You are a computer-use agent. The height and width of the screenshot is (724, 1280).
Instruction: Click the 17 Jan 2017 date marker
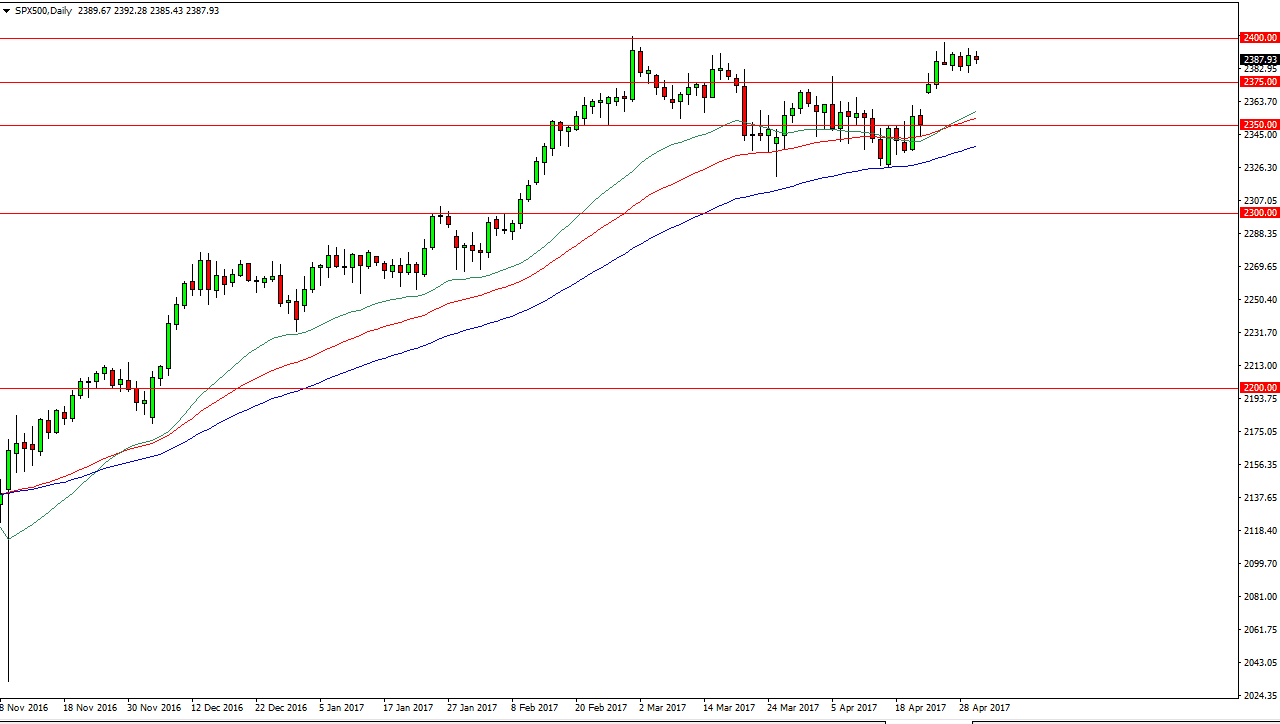coord(408,707)
